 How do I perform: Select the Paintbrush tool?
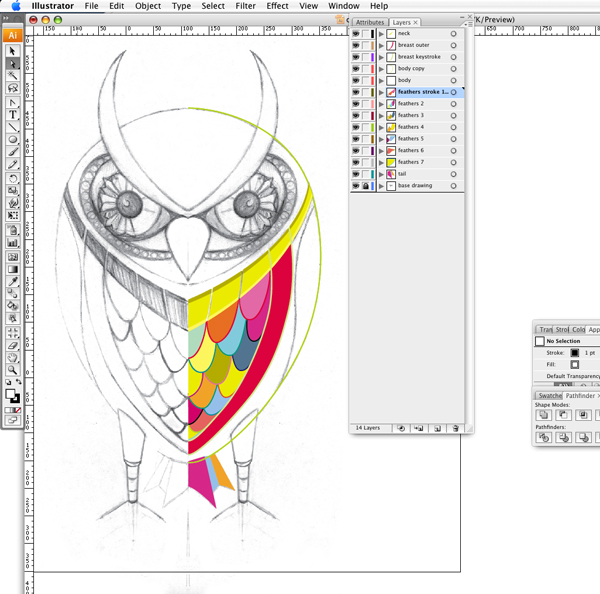[13, 152]
